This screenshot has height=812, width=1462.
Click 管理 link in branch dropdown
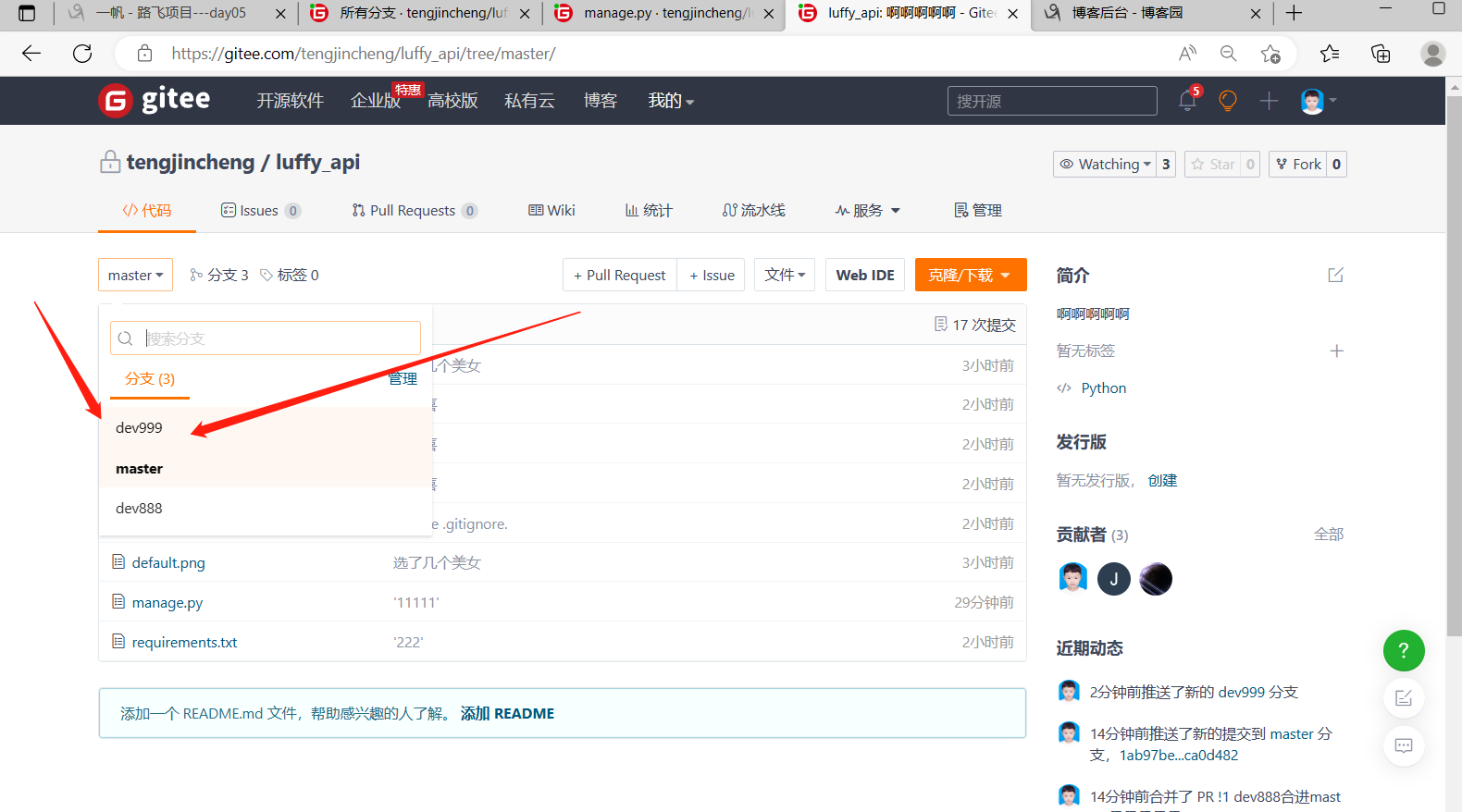pyautogui.click(x=403, y=379)
